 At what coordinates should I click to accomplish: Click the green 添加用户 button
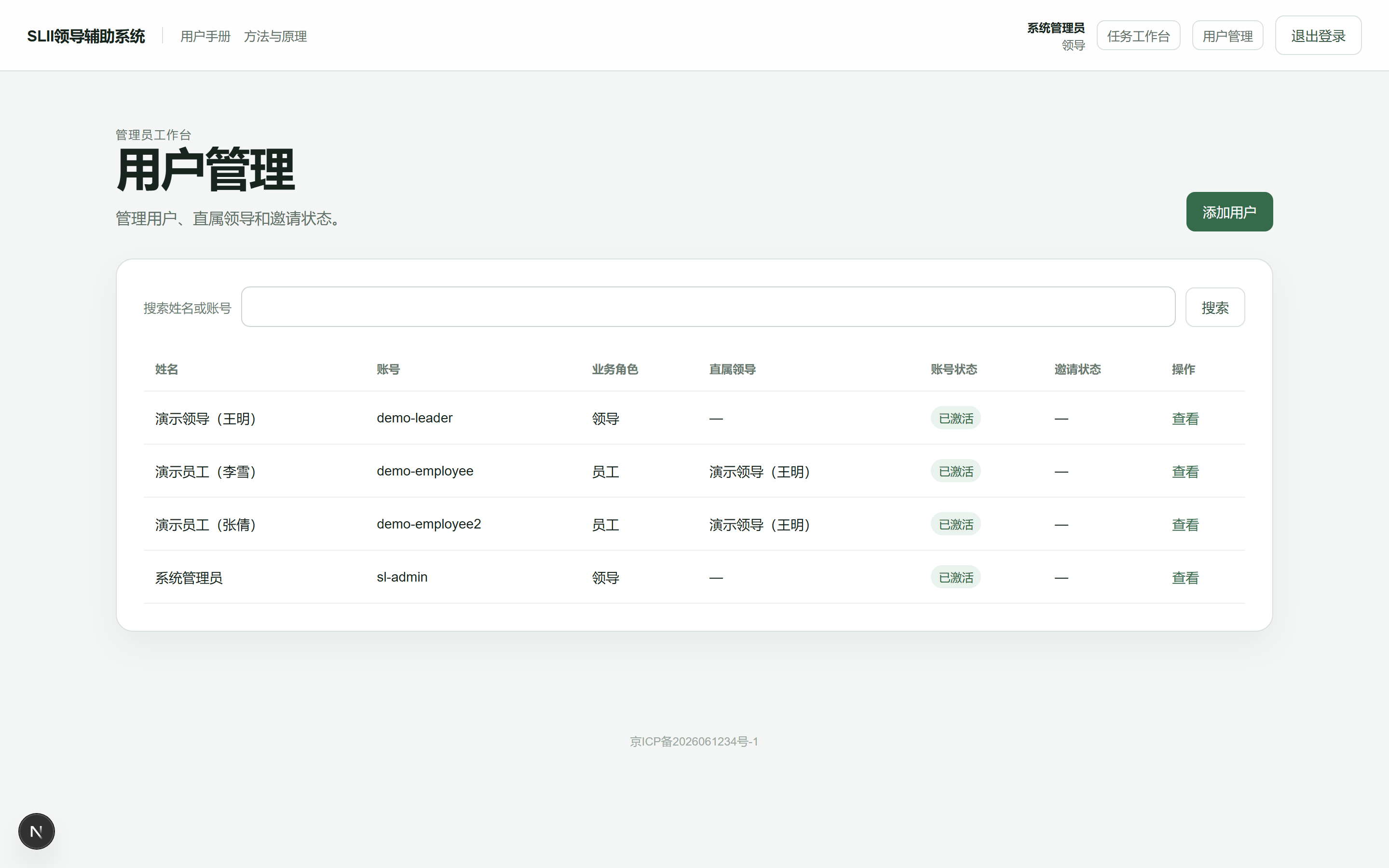tap(1229, 212)
